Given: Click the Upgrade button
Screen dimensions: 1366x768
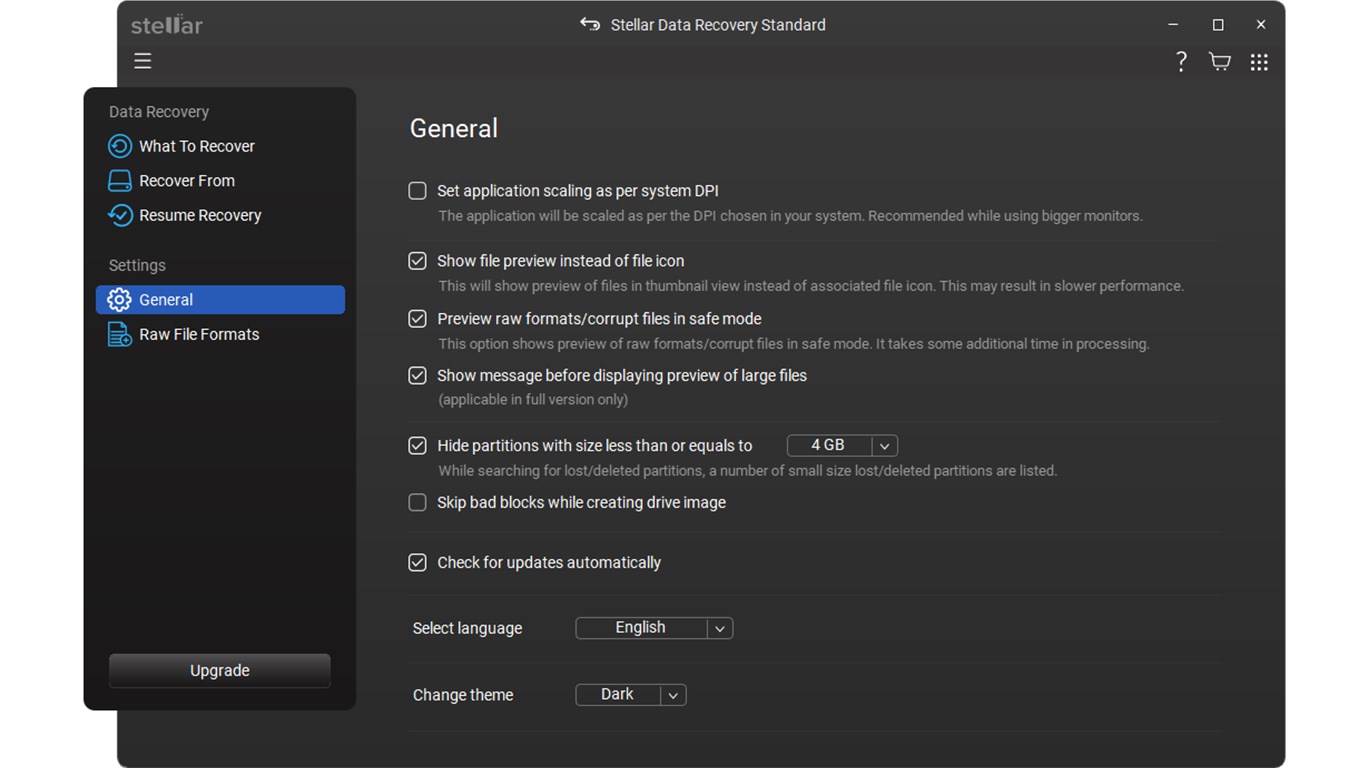Looking at the screenshot, I should pos(220,671).
